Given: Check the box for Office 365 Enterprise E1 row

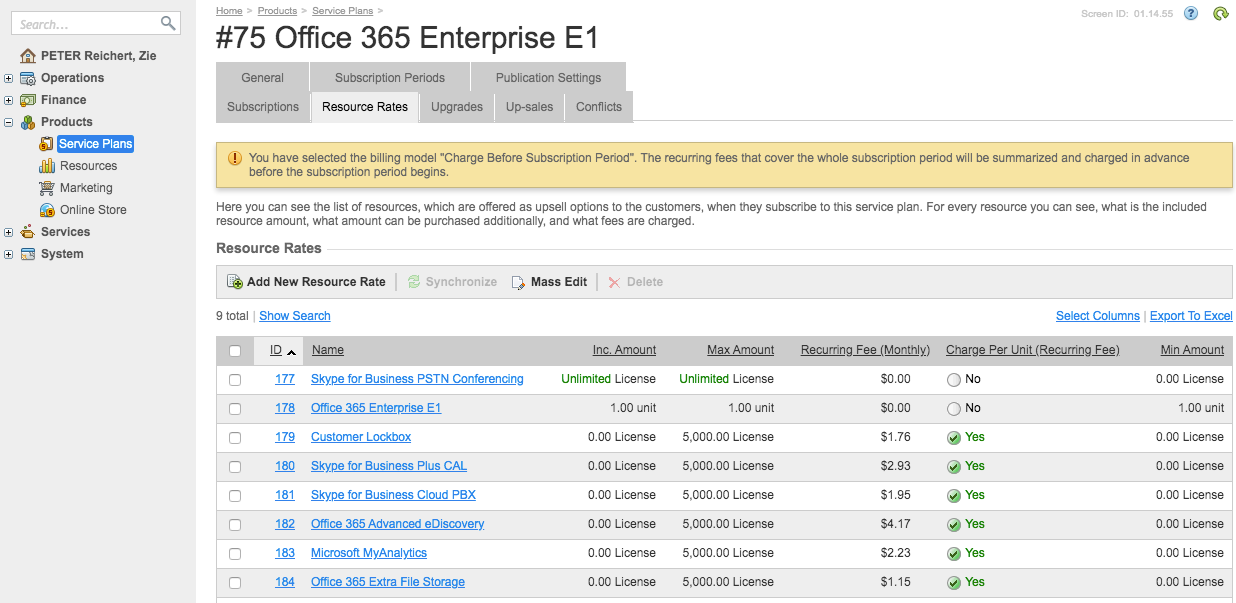Looking at the screenshot, I should tap(235, 409).
